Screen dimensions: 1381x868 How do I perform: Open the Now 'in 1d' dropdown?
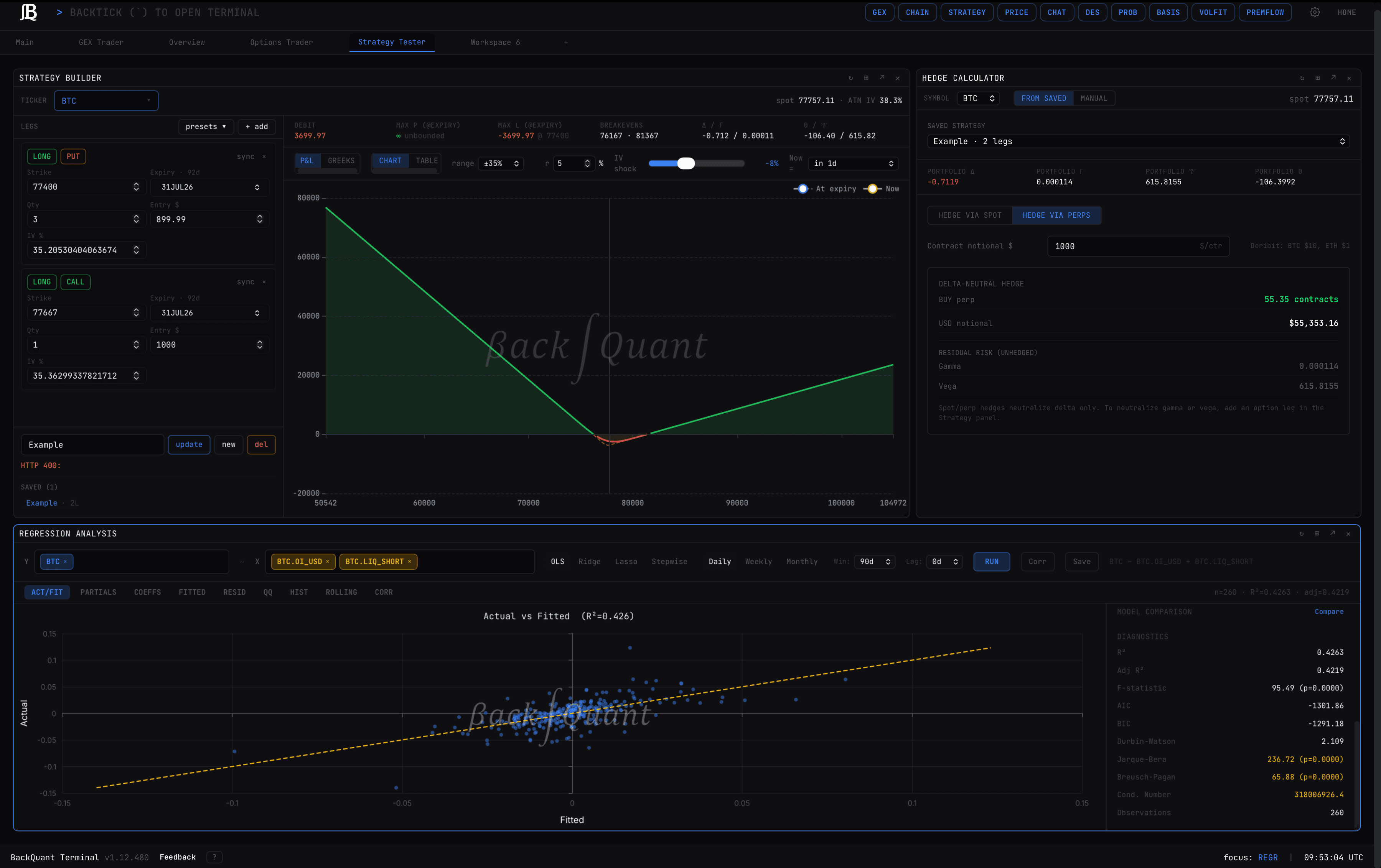tap(853, 163)
